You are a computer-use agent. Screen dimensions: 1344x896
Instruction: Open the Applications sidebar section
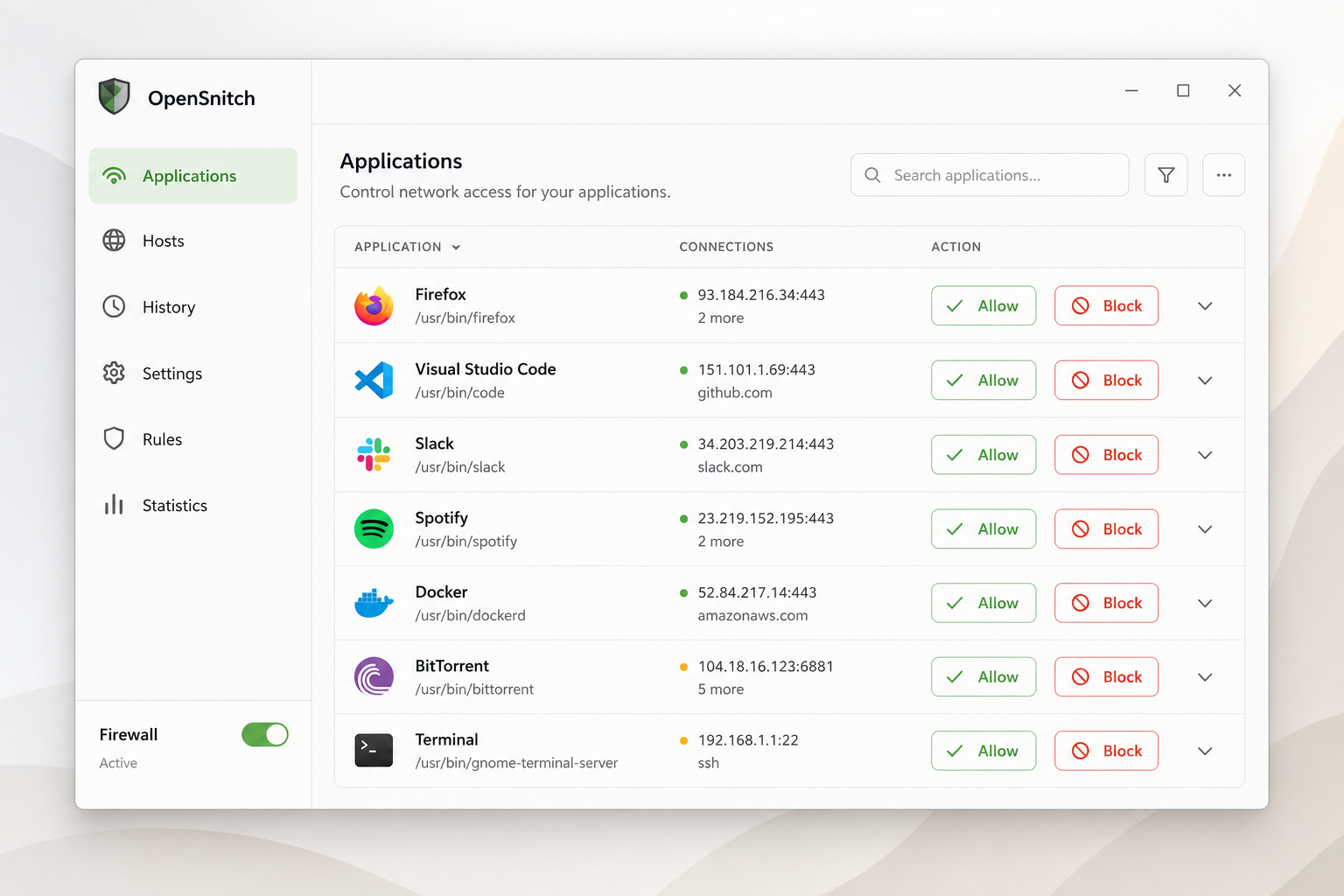(x=192, y=176)
